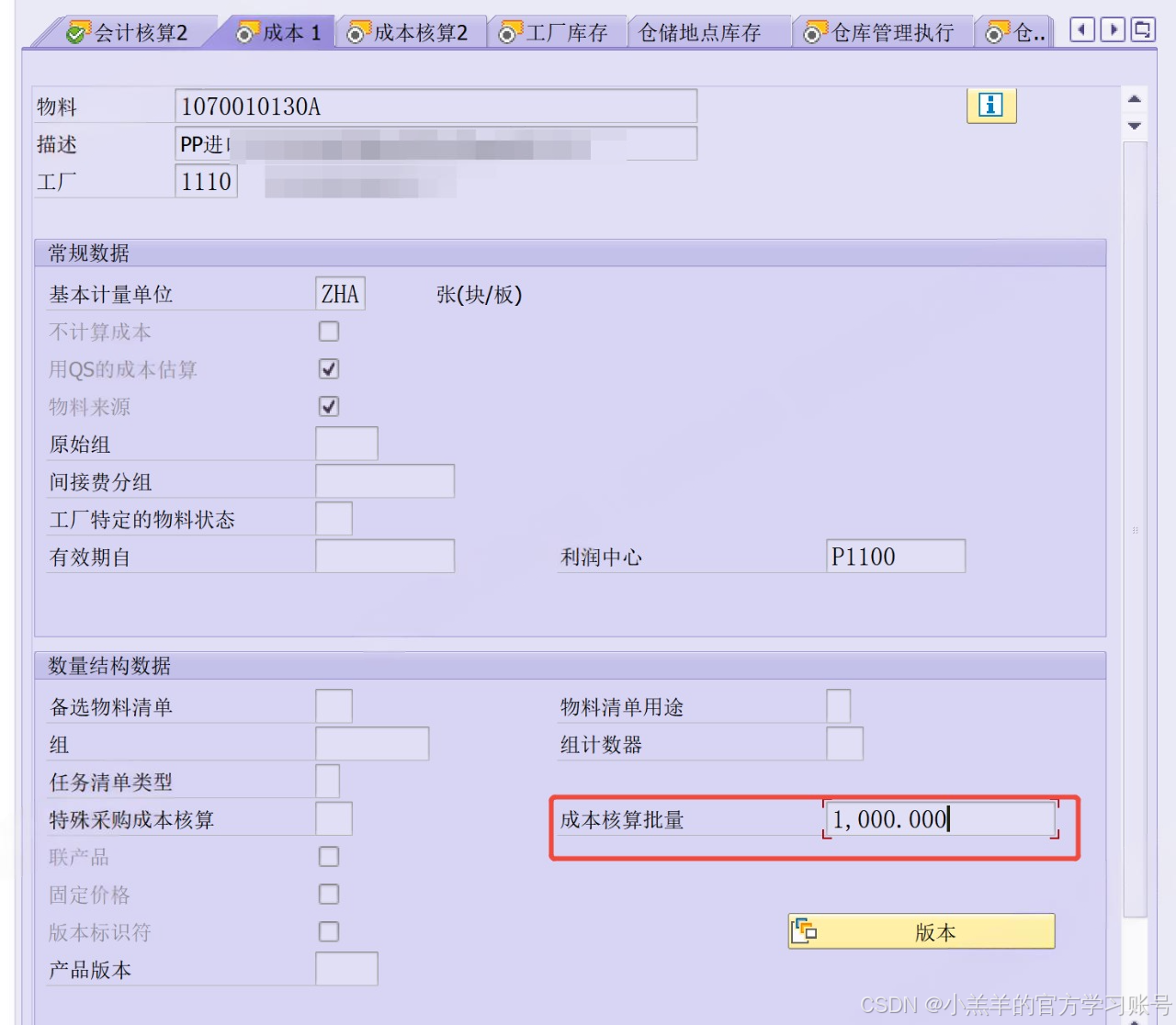
Task: Click the orange status icon on 成本核算2 tab
Action: (354, 31)
